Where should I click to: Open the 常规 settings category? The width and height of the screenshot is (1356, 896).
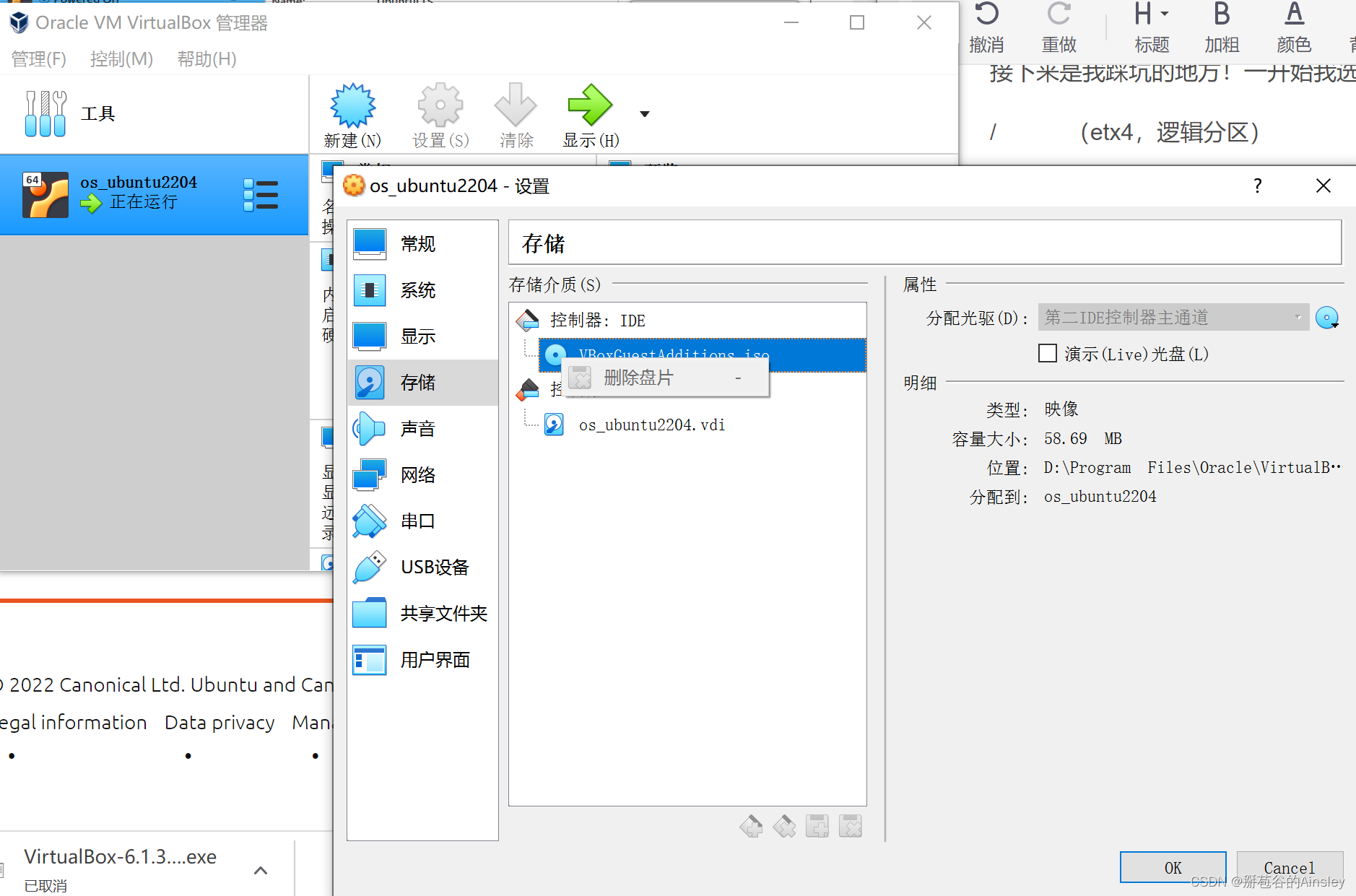[423, 244]
